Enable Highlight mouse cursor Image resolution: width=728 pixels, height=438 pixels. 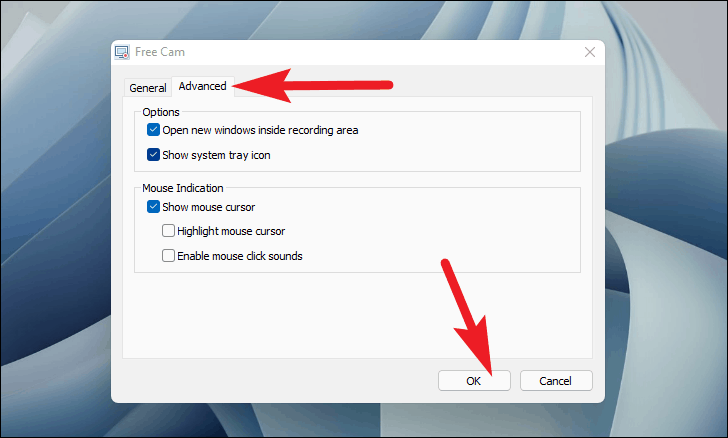point(168,231)
